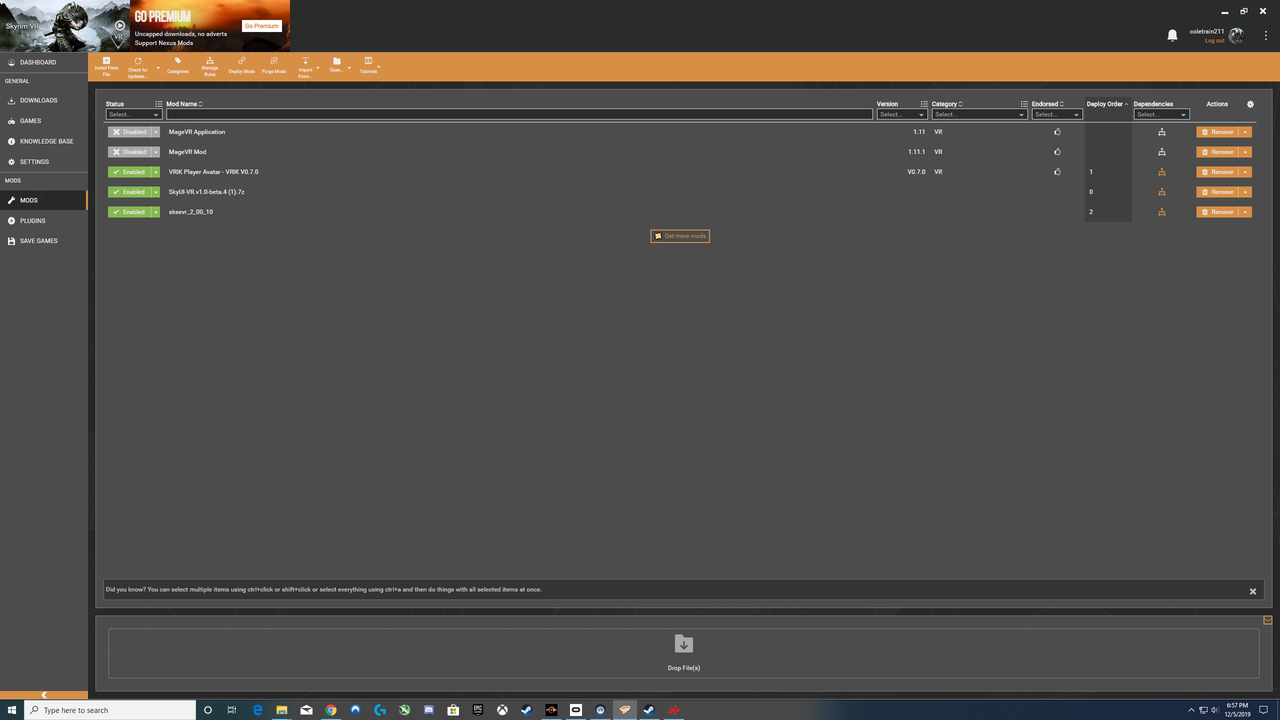This screenshot has height=720, width=1280.
Task: Click the dependencies icon for sksevr_2_00_10
Action: 1161,212
